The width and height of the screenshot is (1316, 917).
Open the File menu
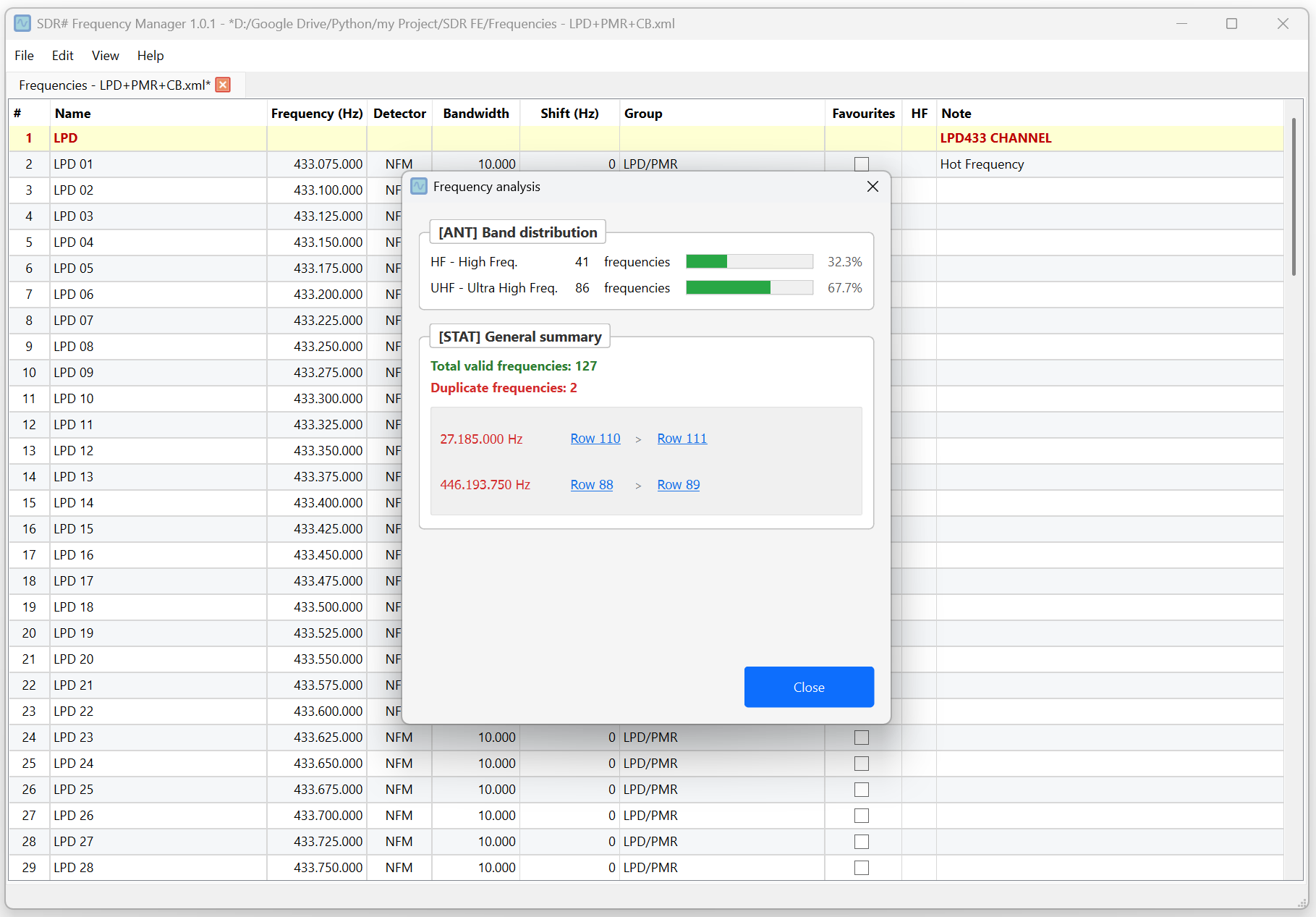[x=24, y=56]
